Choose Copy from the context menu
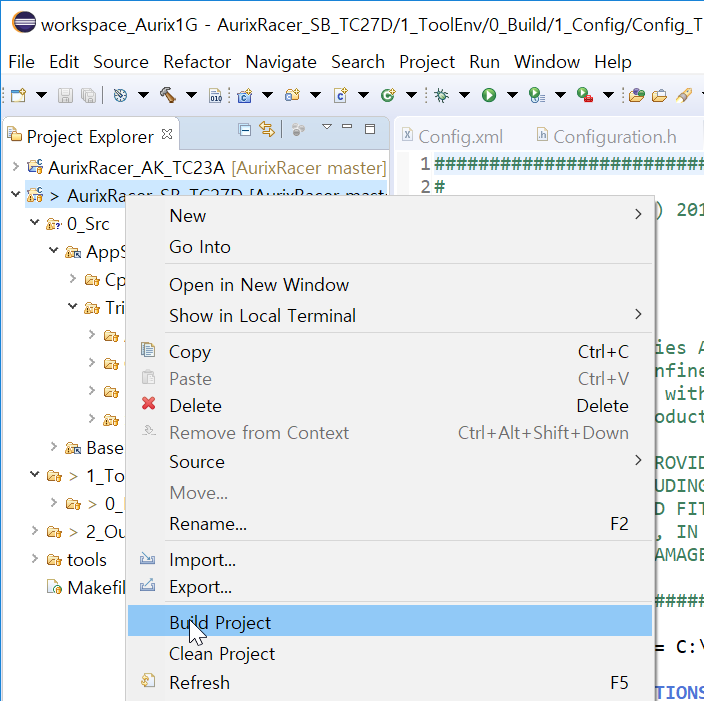 click(x=390, y=352)
